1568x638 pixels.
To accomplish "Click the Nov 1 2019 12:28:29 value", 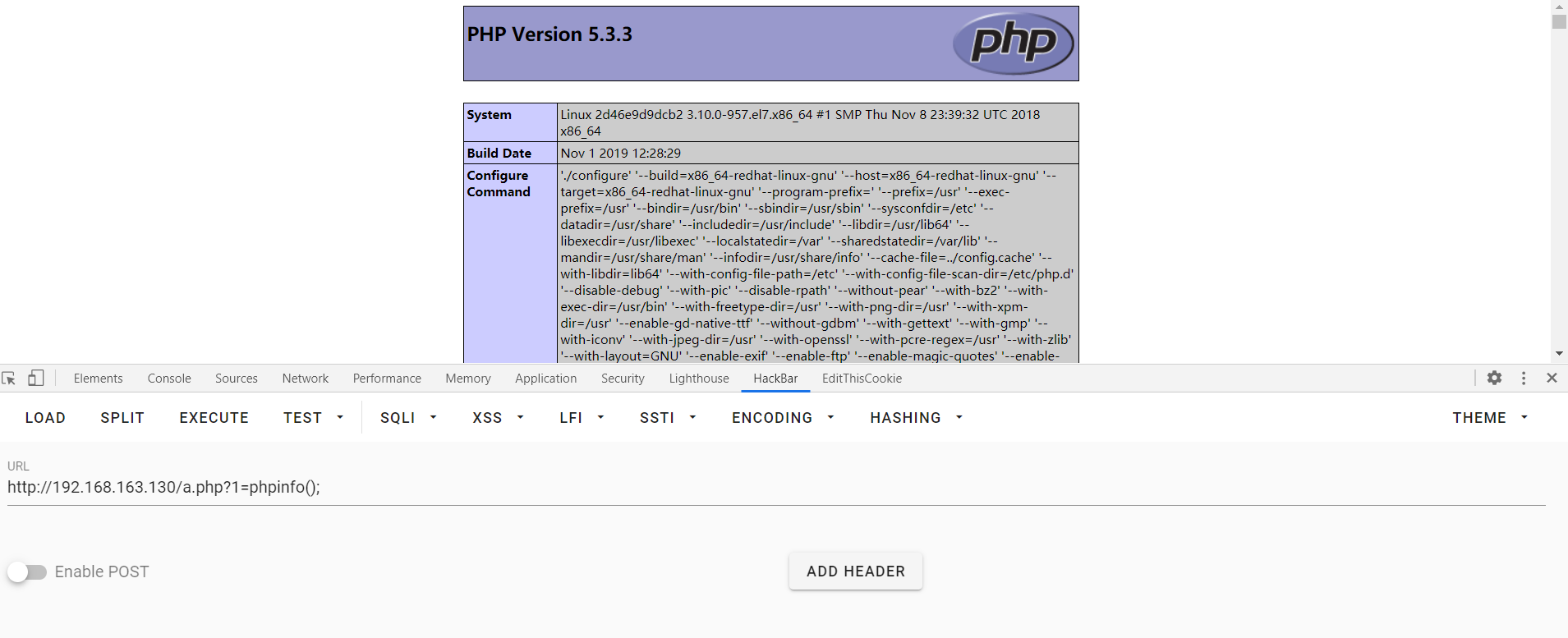I will [620, 153].
